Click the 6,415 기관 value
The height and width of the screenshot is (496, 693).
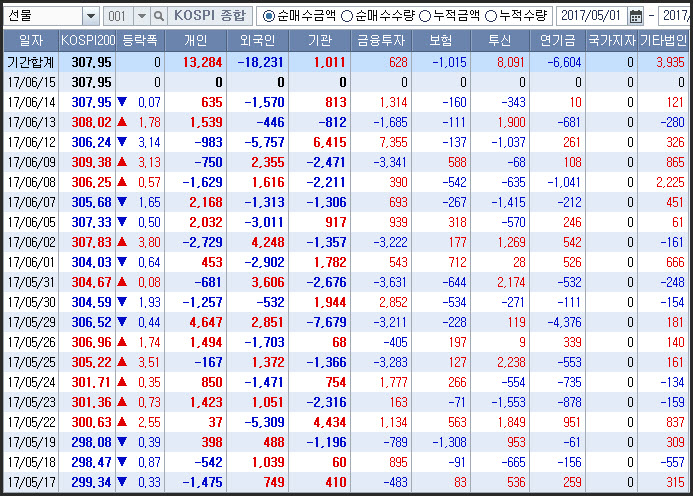coord(330,142)
